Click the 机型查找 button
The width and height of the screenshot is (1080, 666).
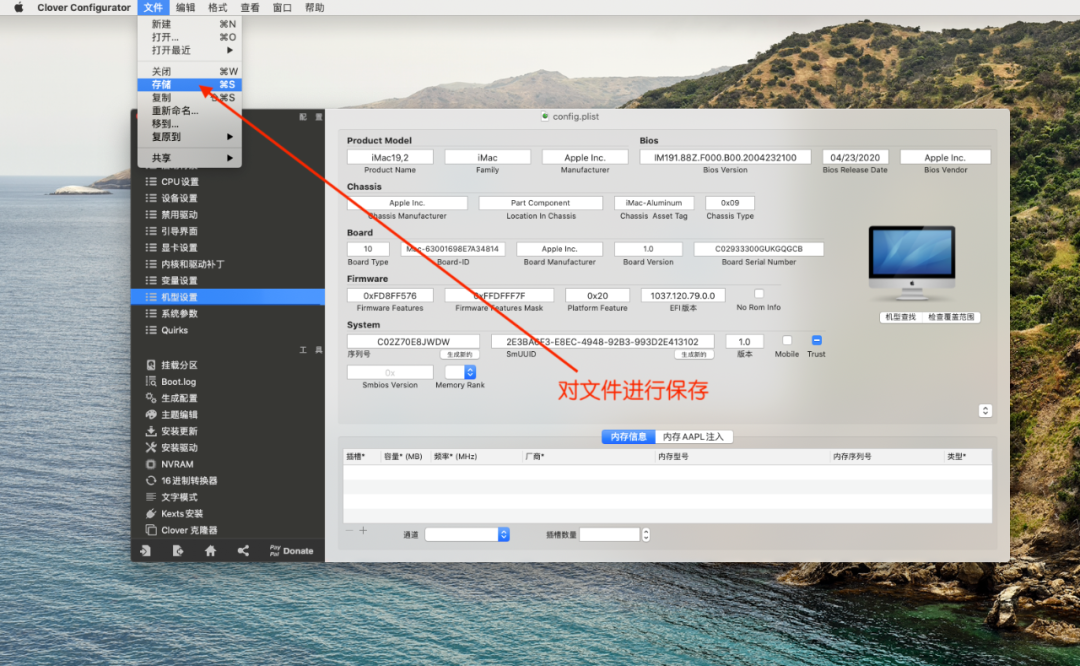[x=900, y=317]
